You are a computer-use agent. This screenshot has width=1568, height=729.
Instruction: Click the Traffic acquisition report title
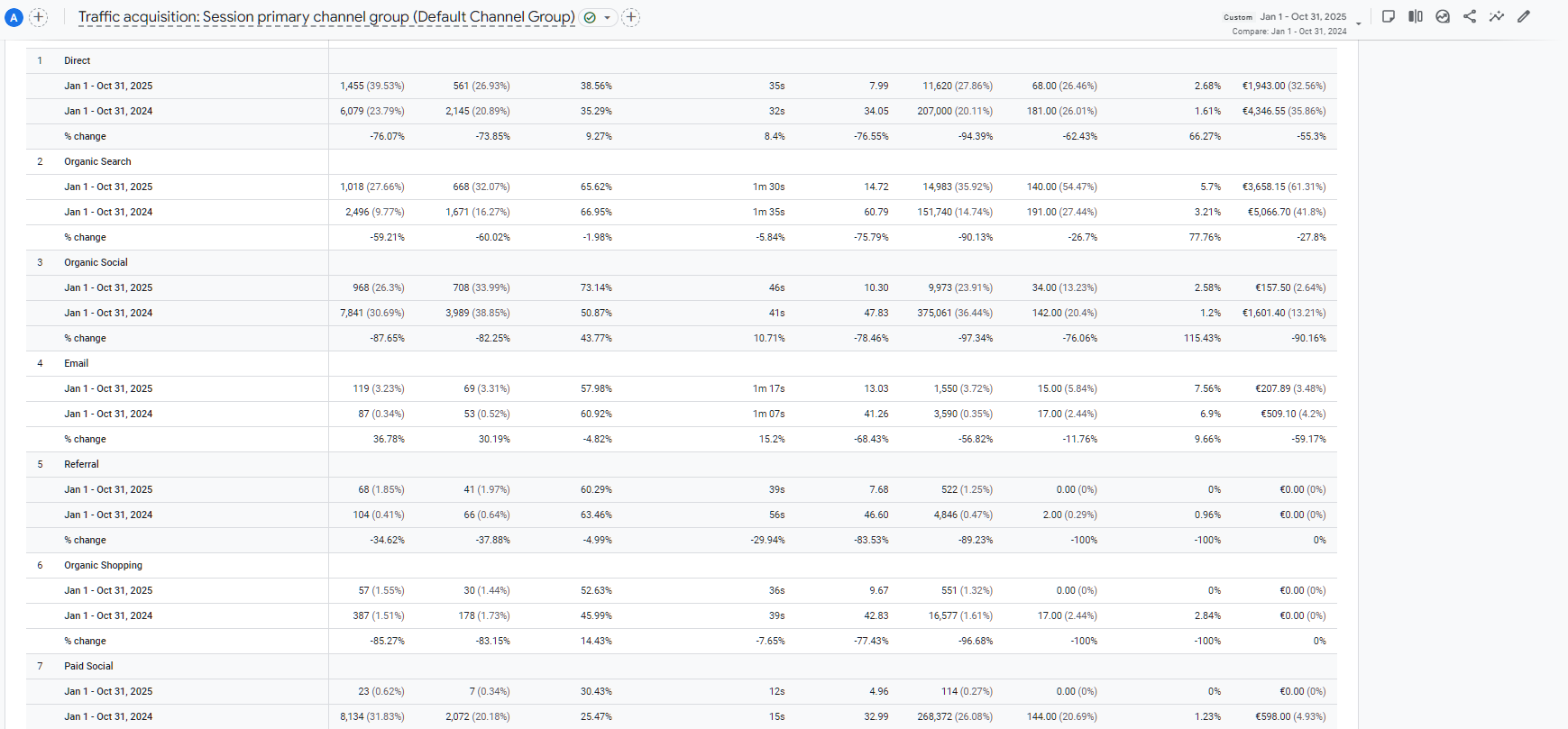point(326,17)
